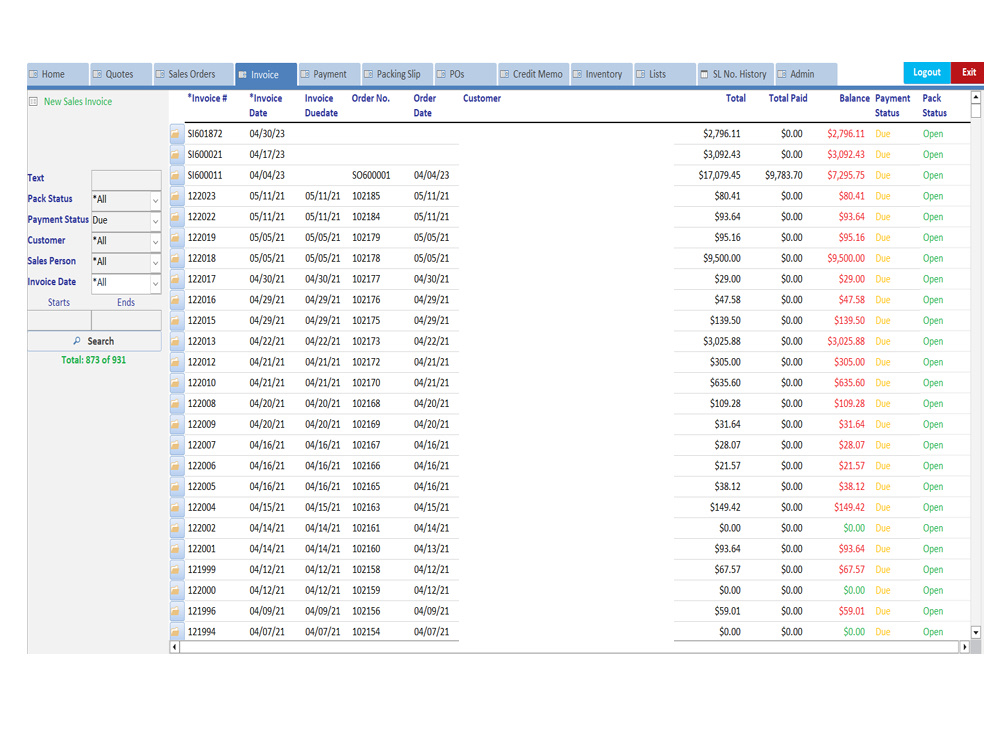Create a New Sales Invoice
The height and width of the screenshot is (750, 1000).
tap(78, 101)
